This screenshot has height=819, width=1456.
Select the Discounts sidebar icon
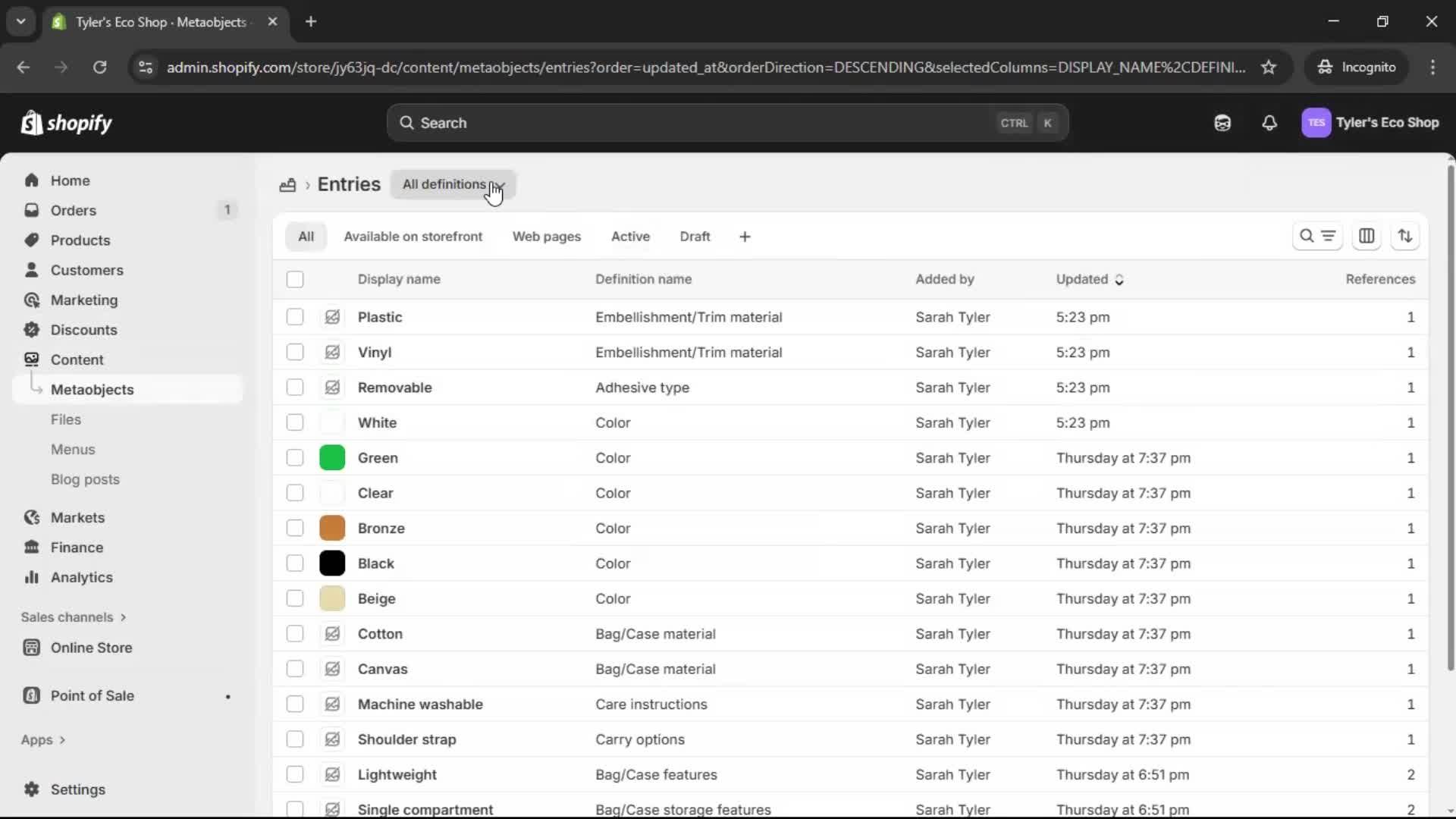[x=32, y=330]
